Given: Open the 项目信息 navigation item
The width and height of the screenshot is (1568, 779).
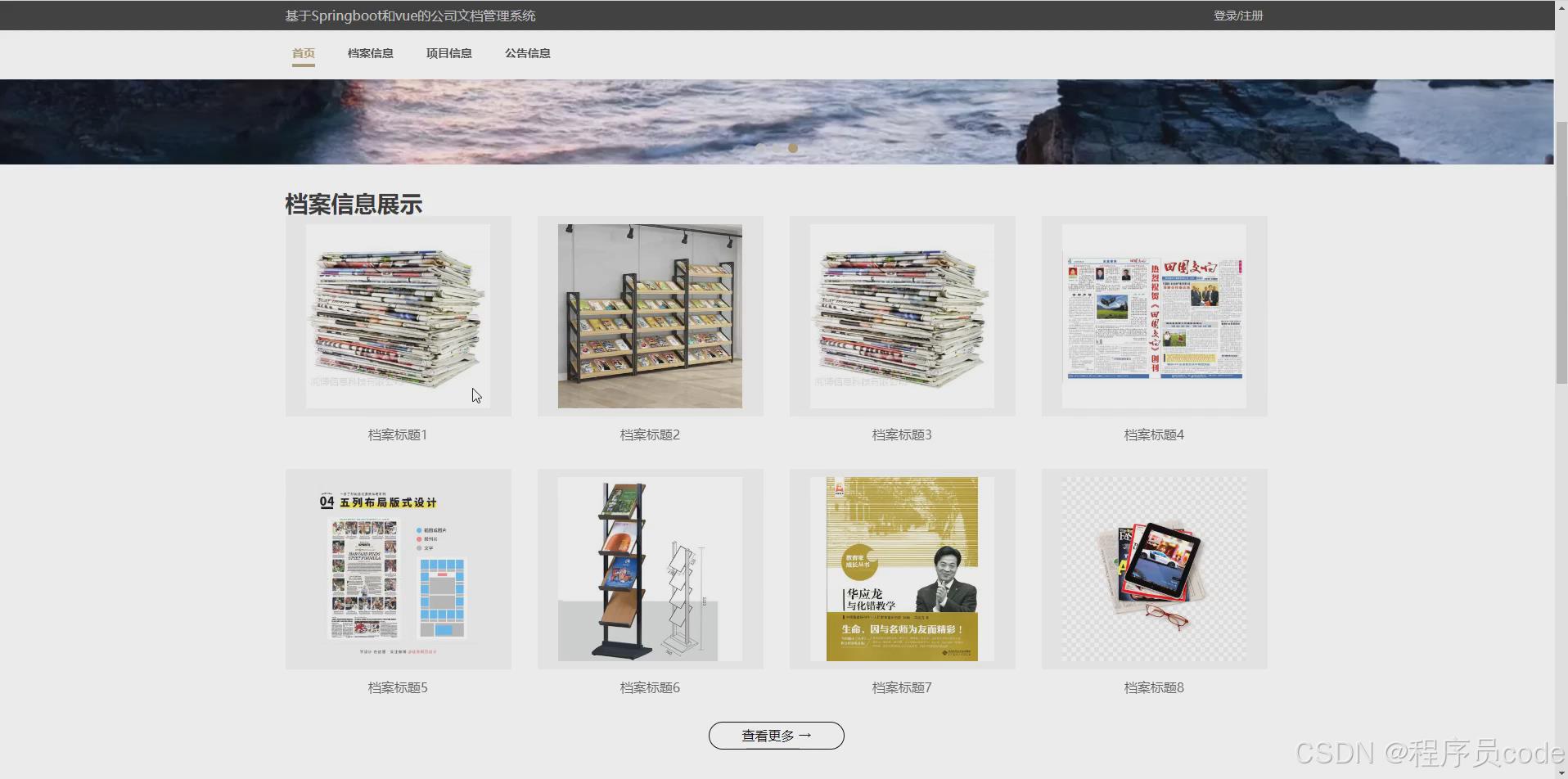Looking at the screenshot, I should [448, 53].
